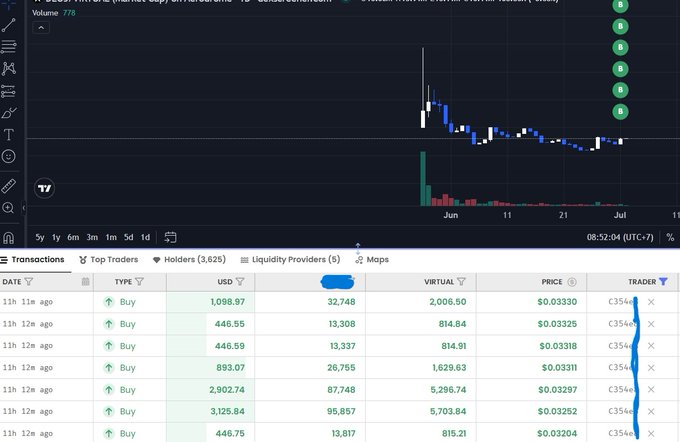The height and width of the screenshot is (442, 680).
Task: Open the forecasting and measurement tool
Action: click(x=9, y=91)
